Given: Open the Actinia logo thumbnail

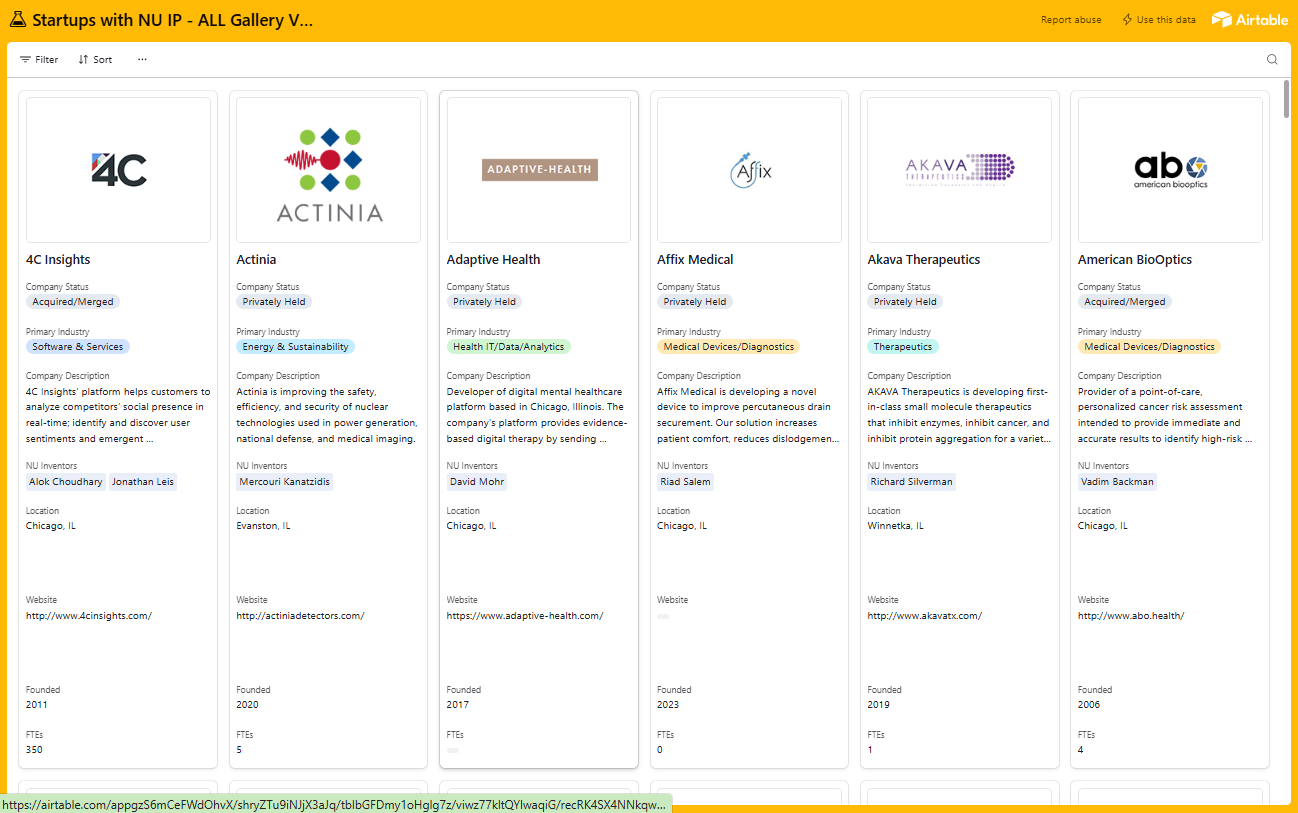Looking at the screenshot, I should point(329,170).
